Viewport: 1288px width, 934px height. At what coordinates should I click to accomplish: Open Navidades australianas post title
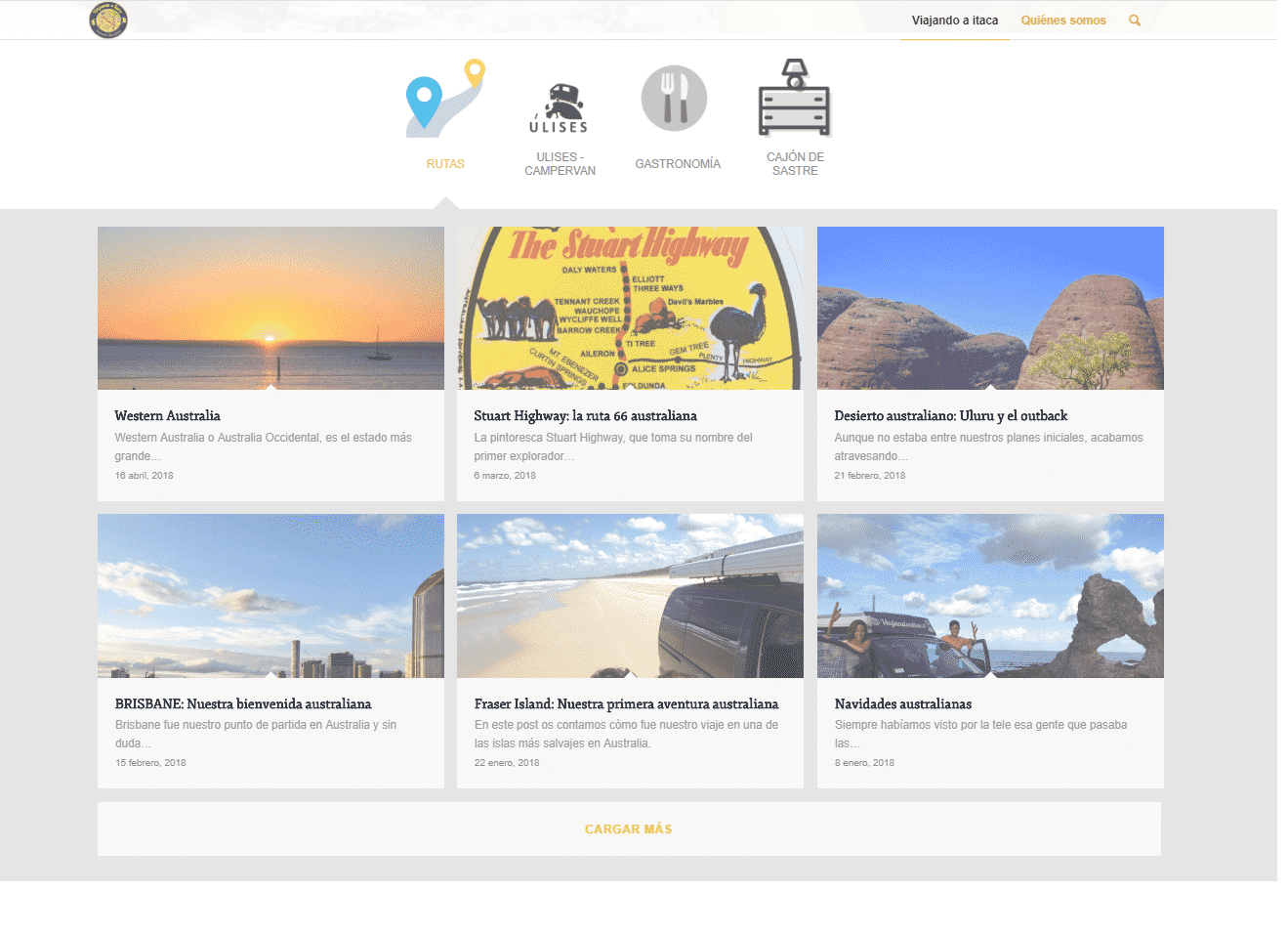(902, 704)
